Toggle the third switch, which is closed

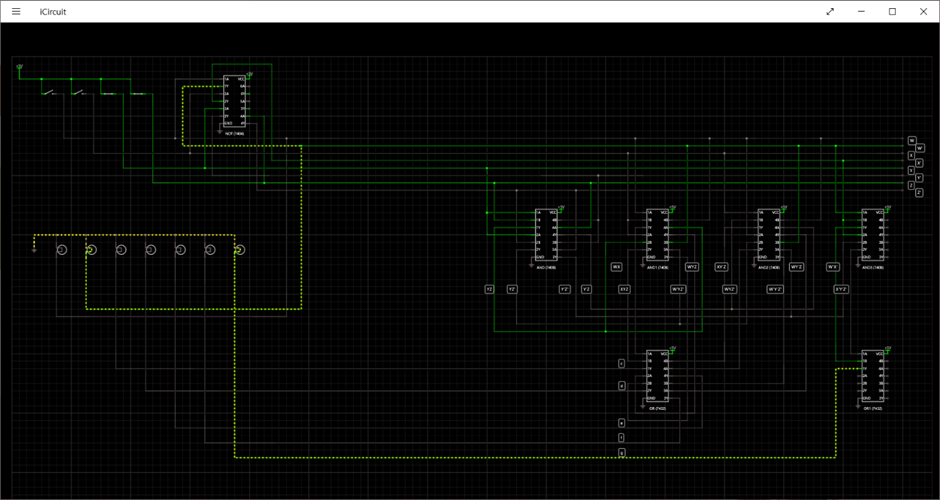point(108,94)
